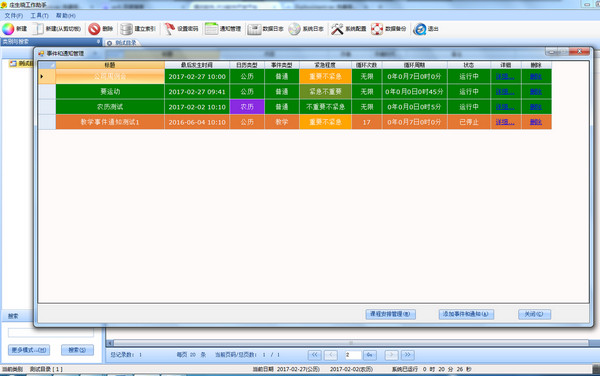
Task: Click the 添加事件和通知(A) button
Action: [x=466, y=314]
